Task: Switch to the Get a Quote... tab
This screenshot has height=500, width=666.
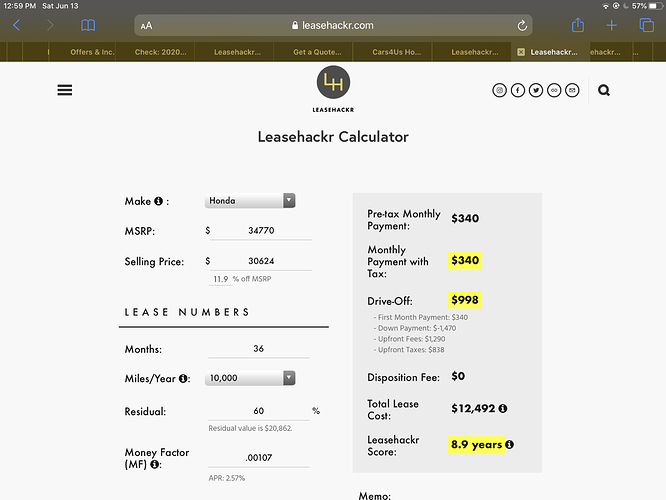Action: [317, 52]
